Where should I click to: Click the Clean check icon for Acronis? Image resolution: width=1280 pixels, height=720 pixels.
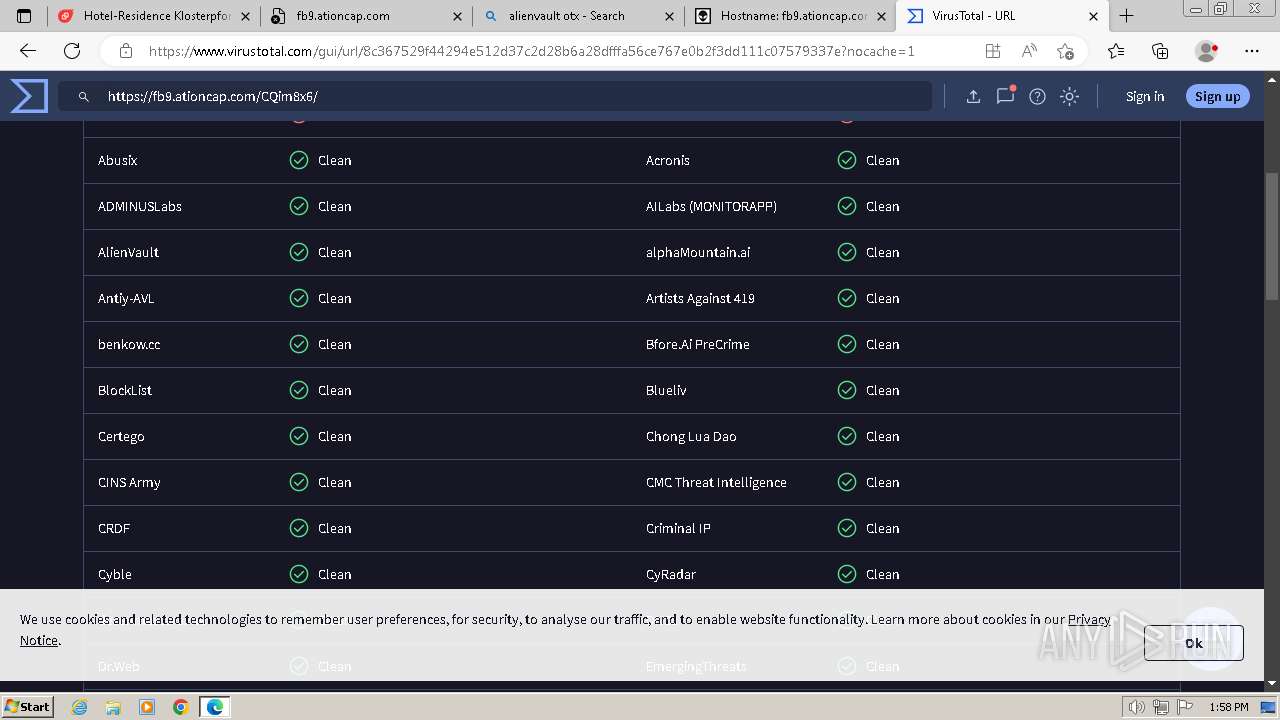click(x=847, y=160)
